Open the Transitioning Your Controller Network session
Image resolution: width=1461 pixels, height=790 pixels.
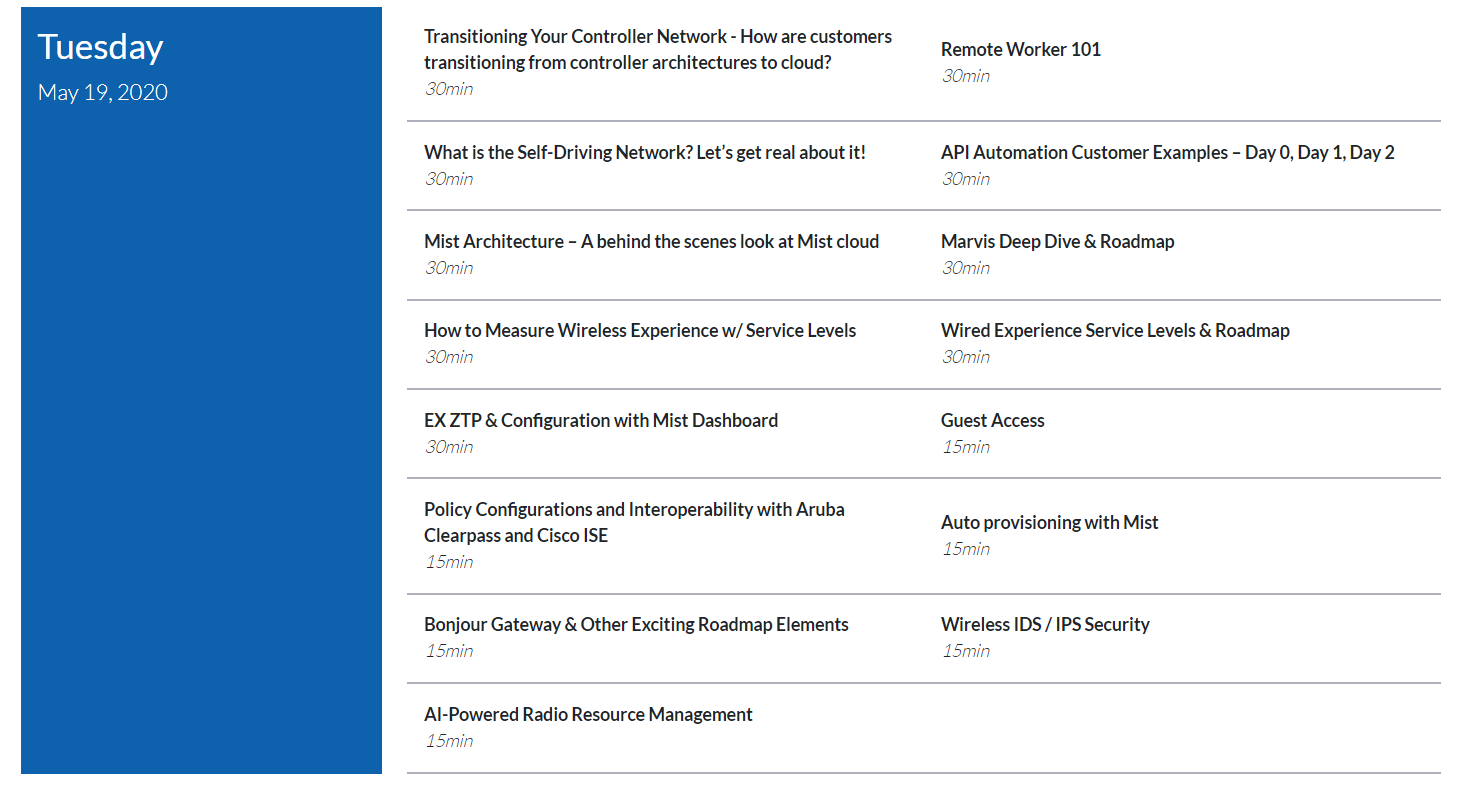(x=657, y=49)
